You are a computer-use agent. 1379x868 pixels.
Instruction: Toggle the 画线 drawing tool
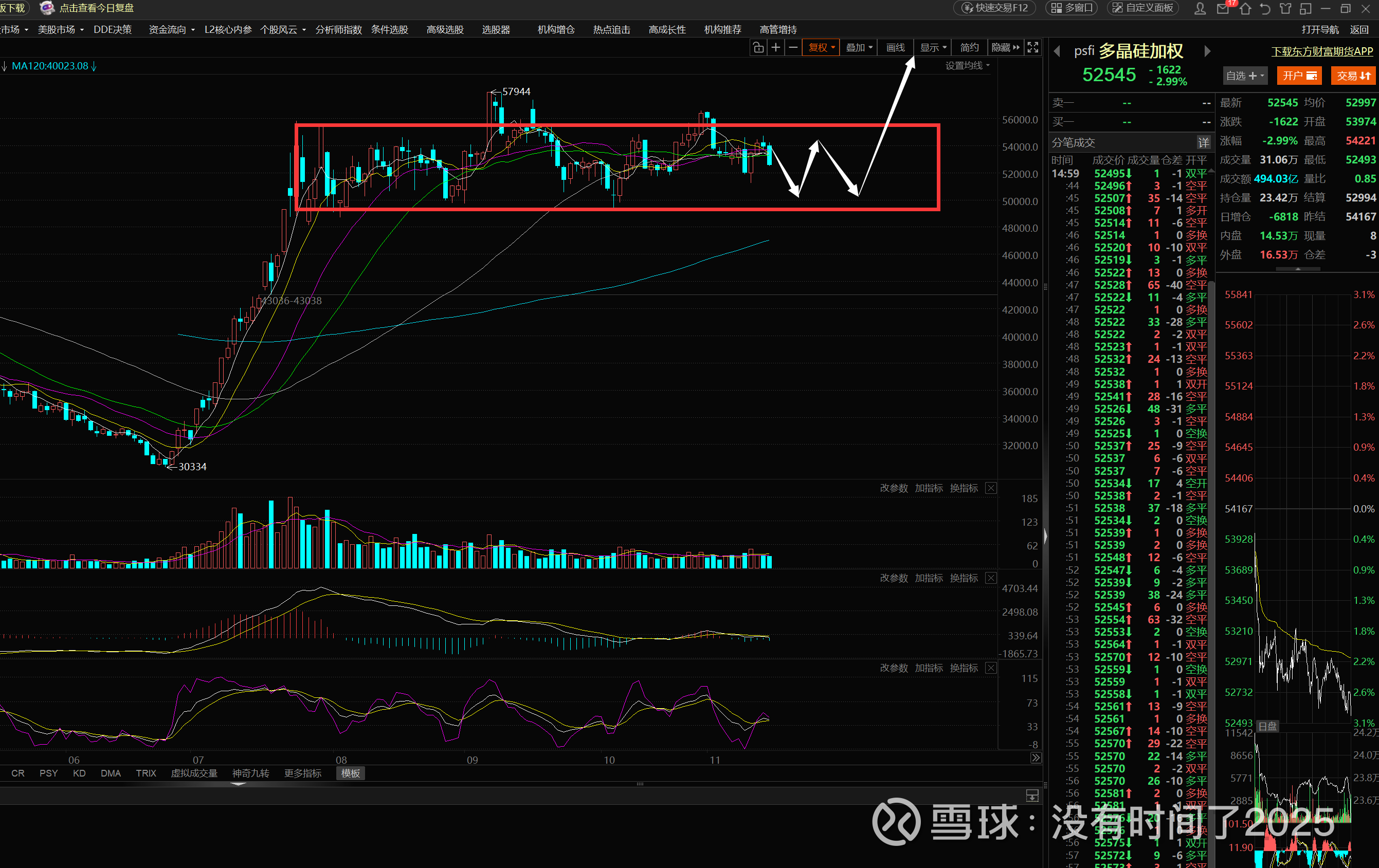coord(895,47)
